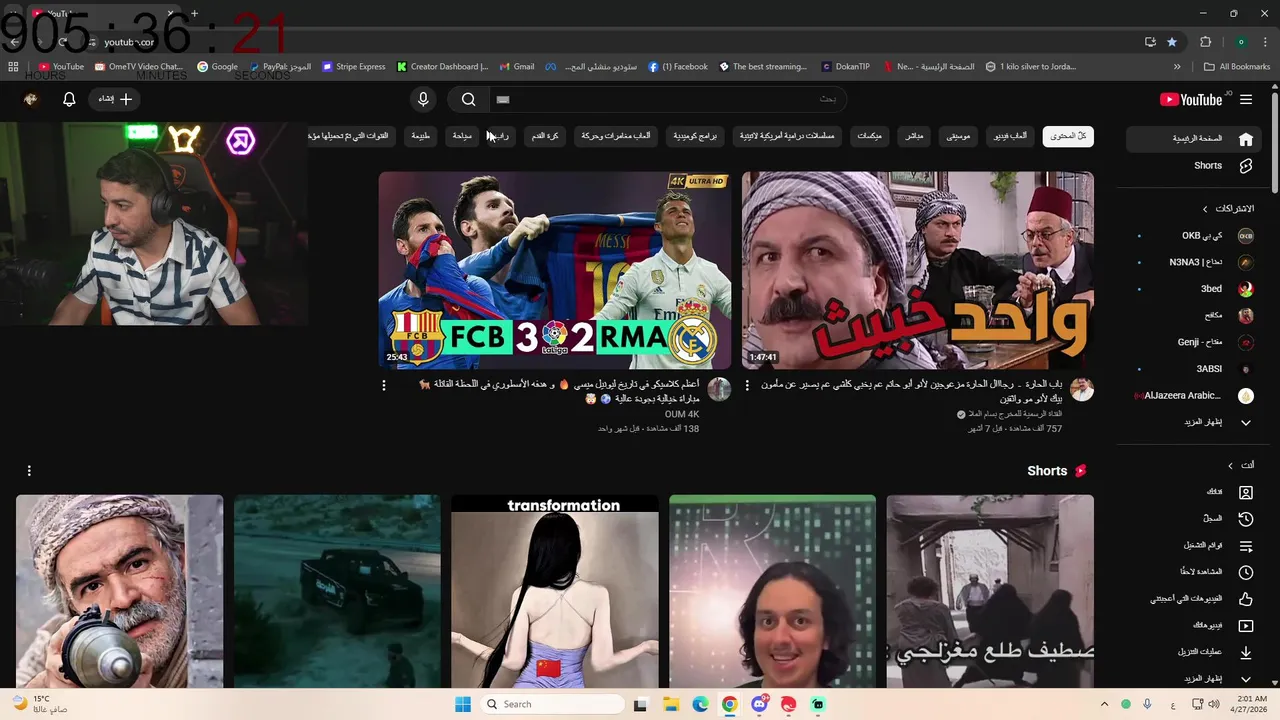Play the FCB 3-2 RMA video thumbnail

click(x=555, y=270)
